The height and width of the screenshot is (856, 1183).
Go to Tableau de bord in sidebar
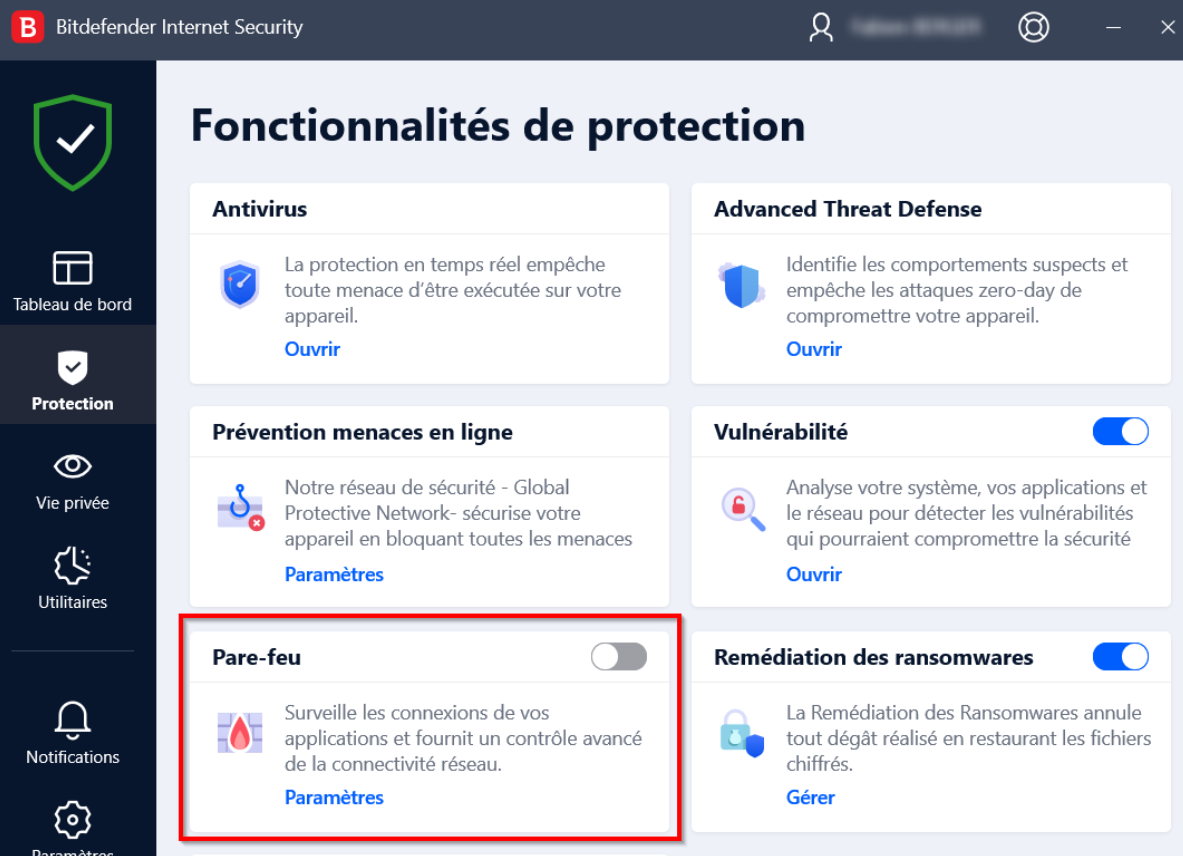73,282
